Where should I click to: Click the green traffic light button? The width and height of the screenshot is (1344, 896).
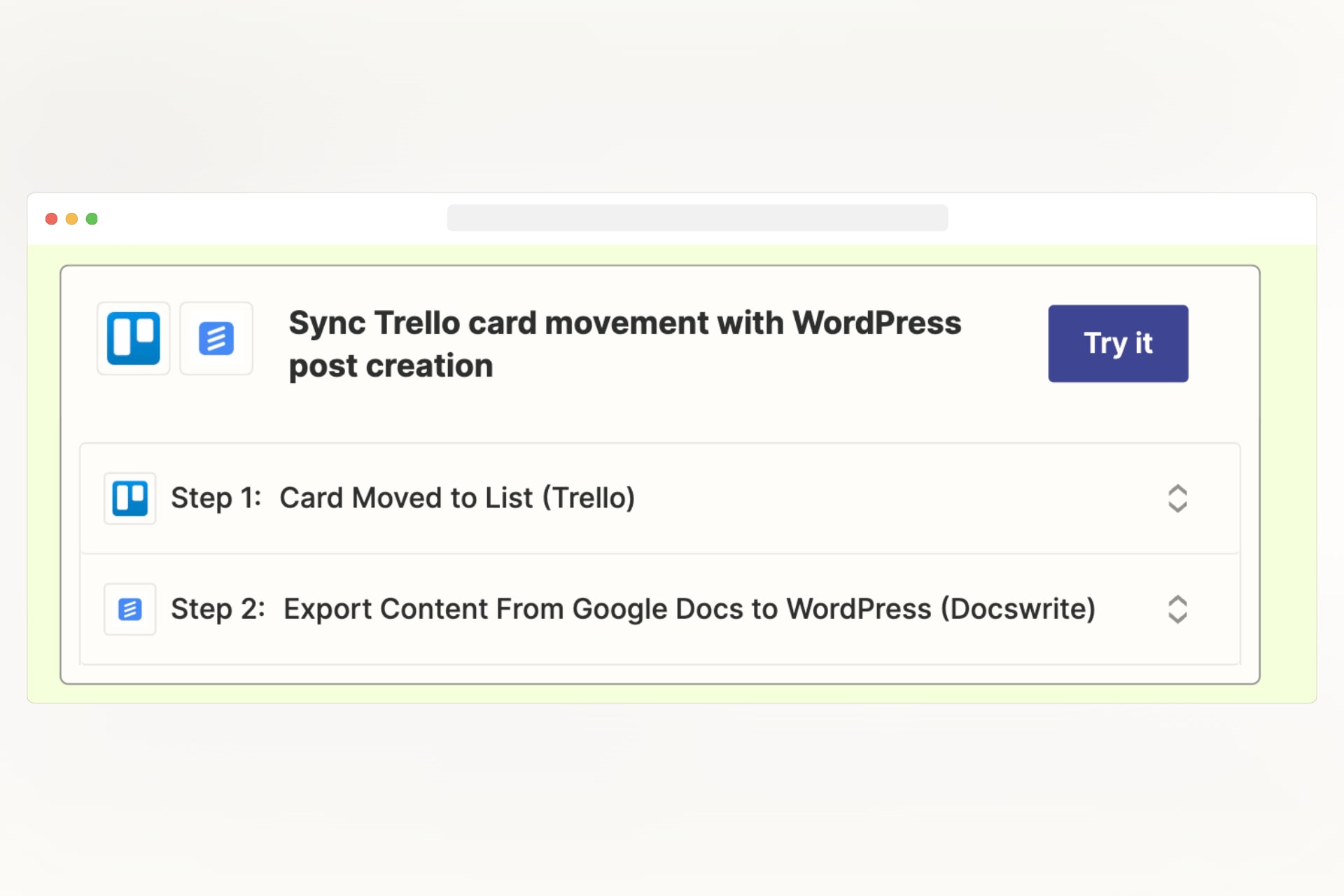point(92,218)
